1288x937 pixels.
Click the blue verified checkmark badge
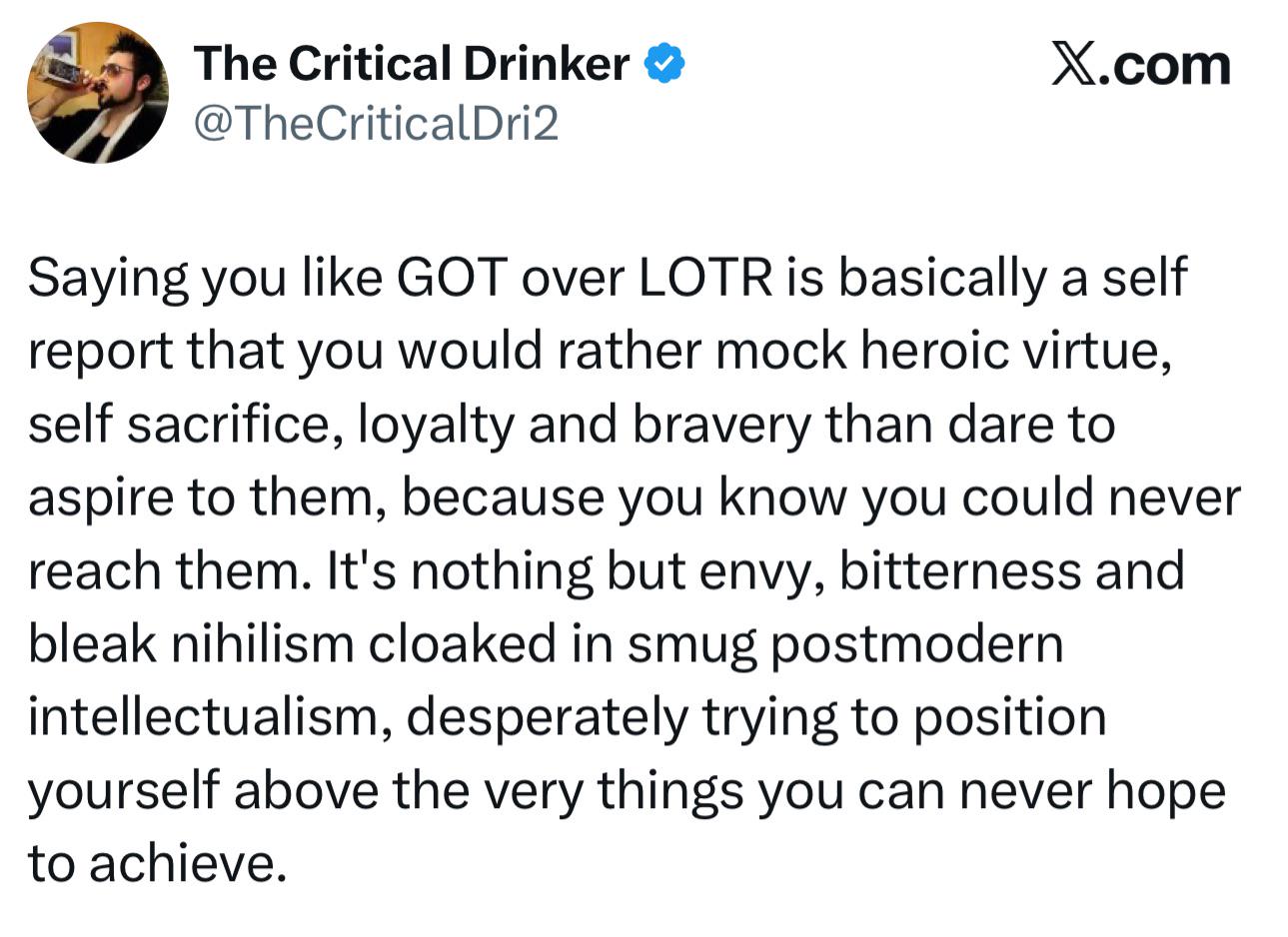[664, 65]
